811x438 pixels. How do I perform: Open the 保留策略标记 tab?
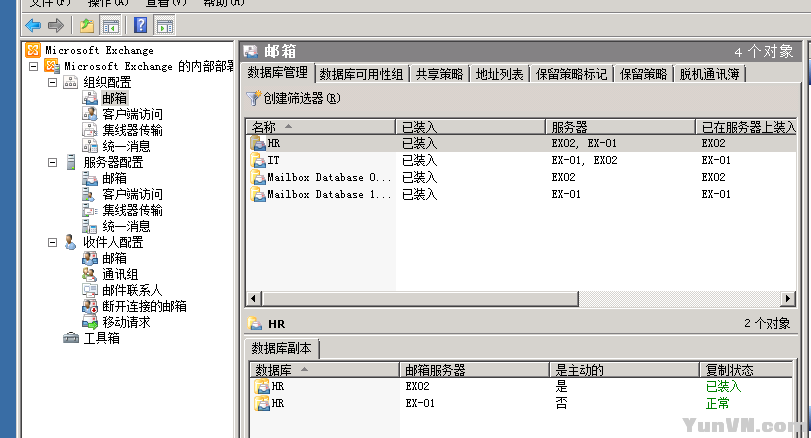tap(571, 74)
